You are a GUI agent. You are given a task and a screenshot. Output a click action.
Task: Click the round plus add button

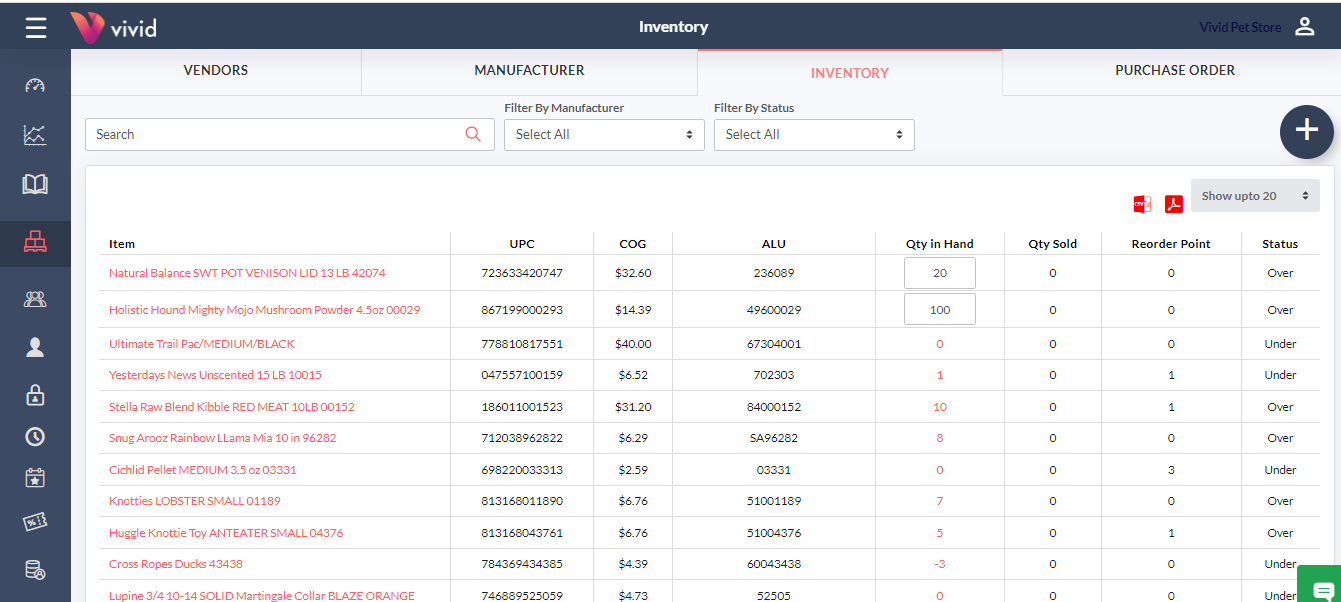click(x=1306, y=131)
